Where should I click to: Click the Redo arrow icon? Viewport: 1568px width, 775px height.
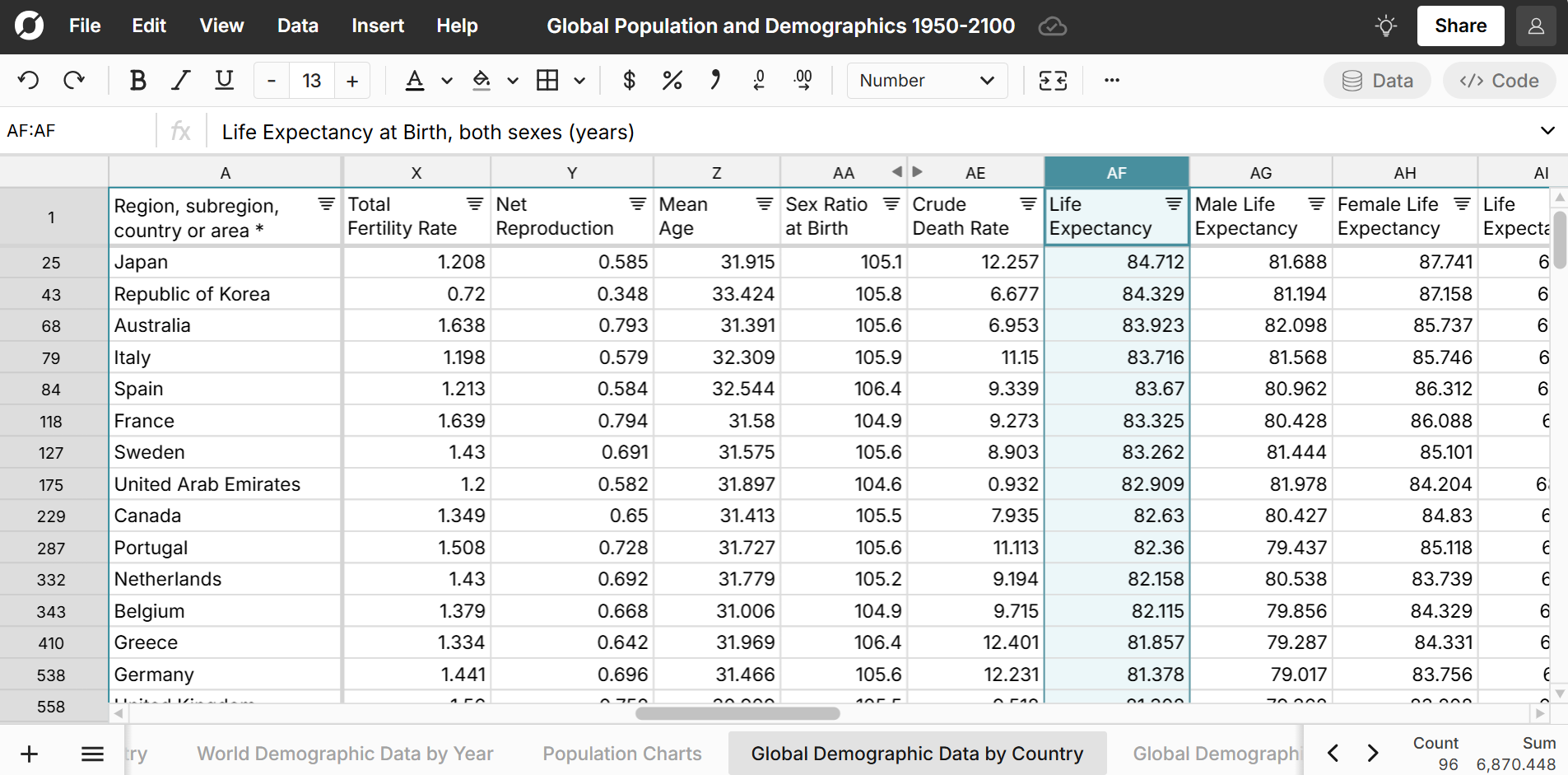click(x=74, y=80)
